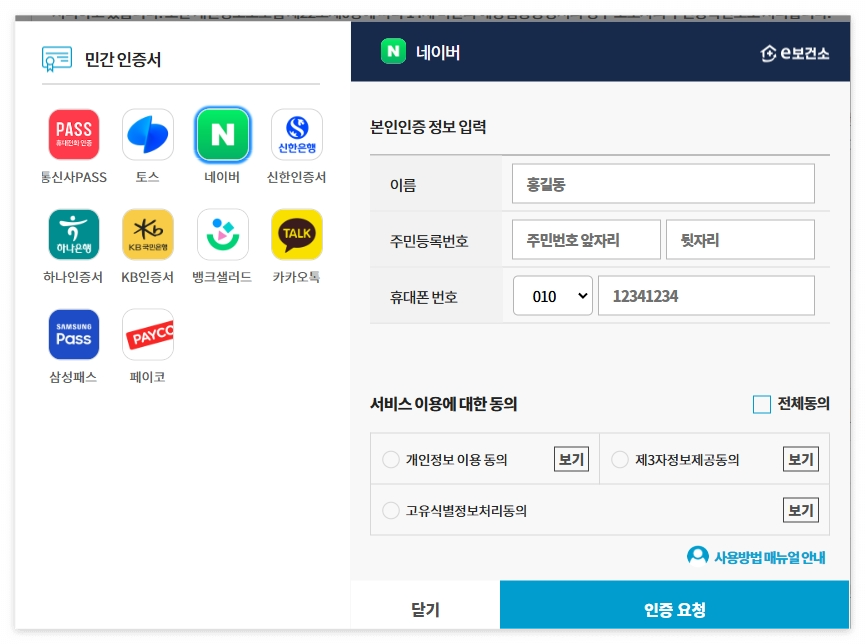
Task: Pick the 신한인증서 bank icon
Action: (297, 134)
